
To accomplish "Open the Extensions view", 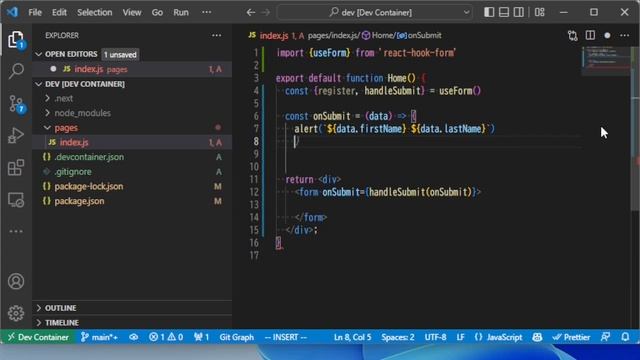I will [x=16, y=167].
